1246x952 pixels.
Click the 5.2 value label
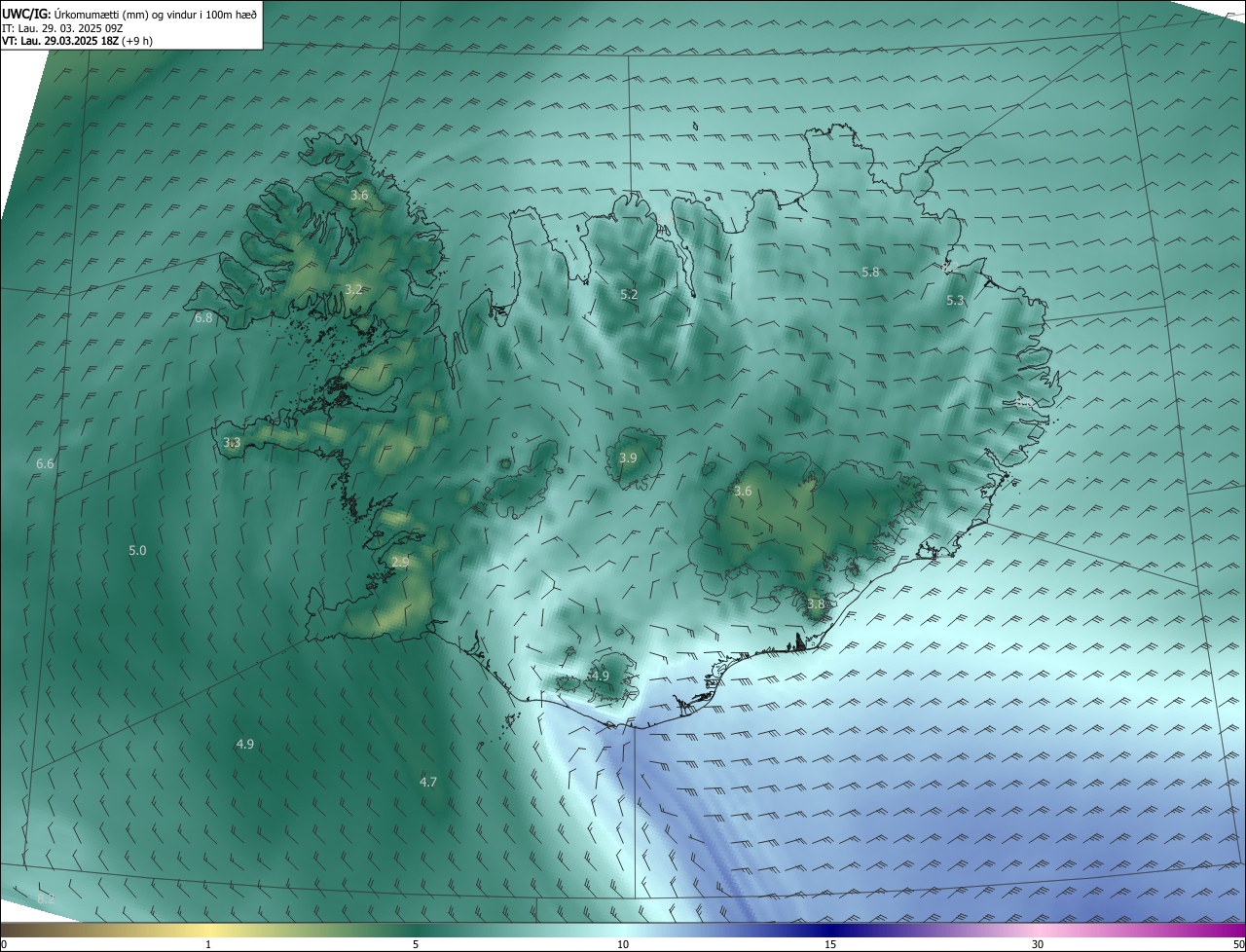click(629, 294)
